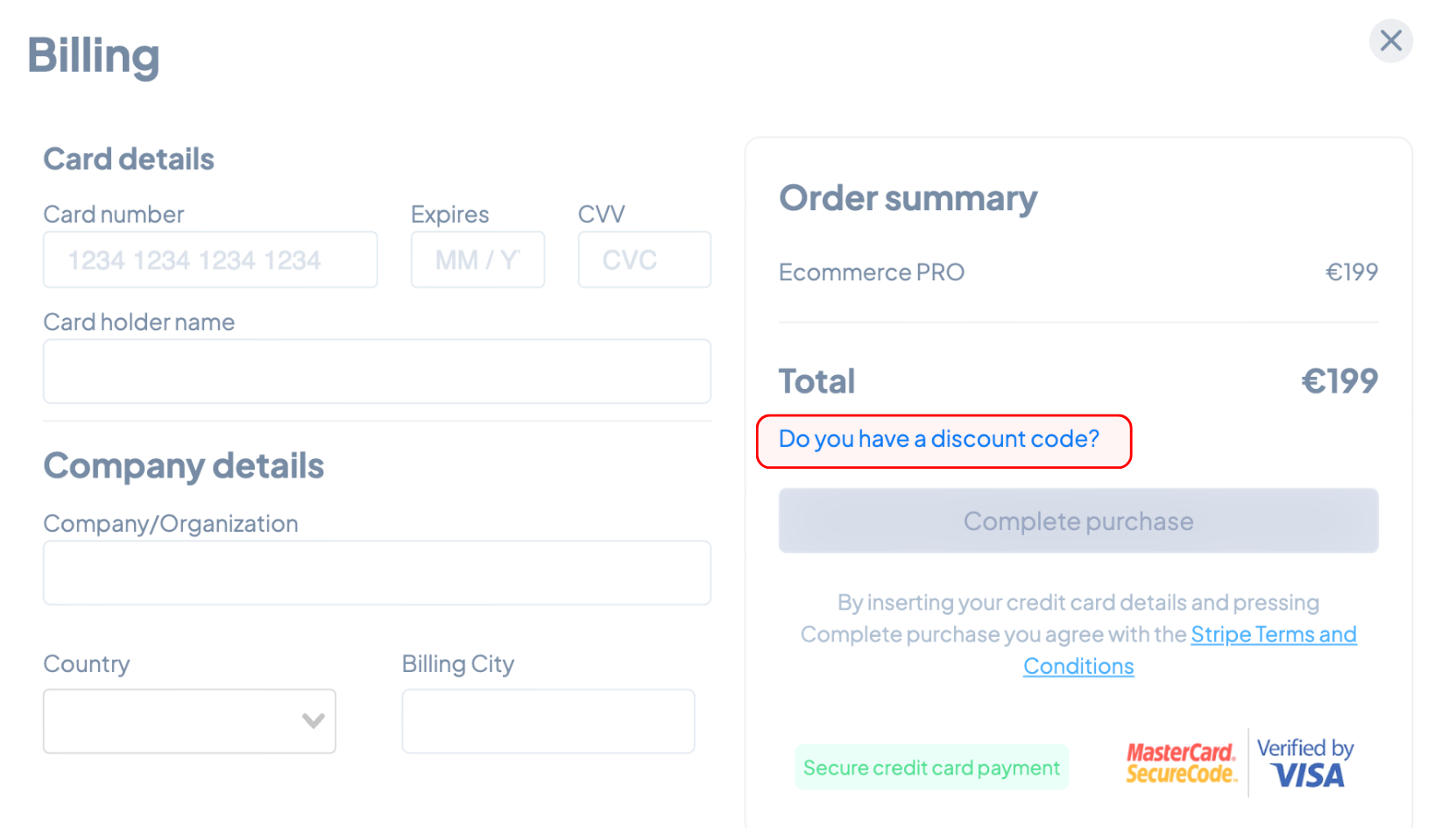Viewport: 1456px width, 828px height.
Task: Click the Billing title text
Action: pos(94,55)
